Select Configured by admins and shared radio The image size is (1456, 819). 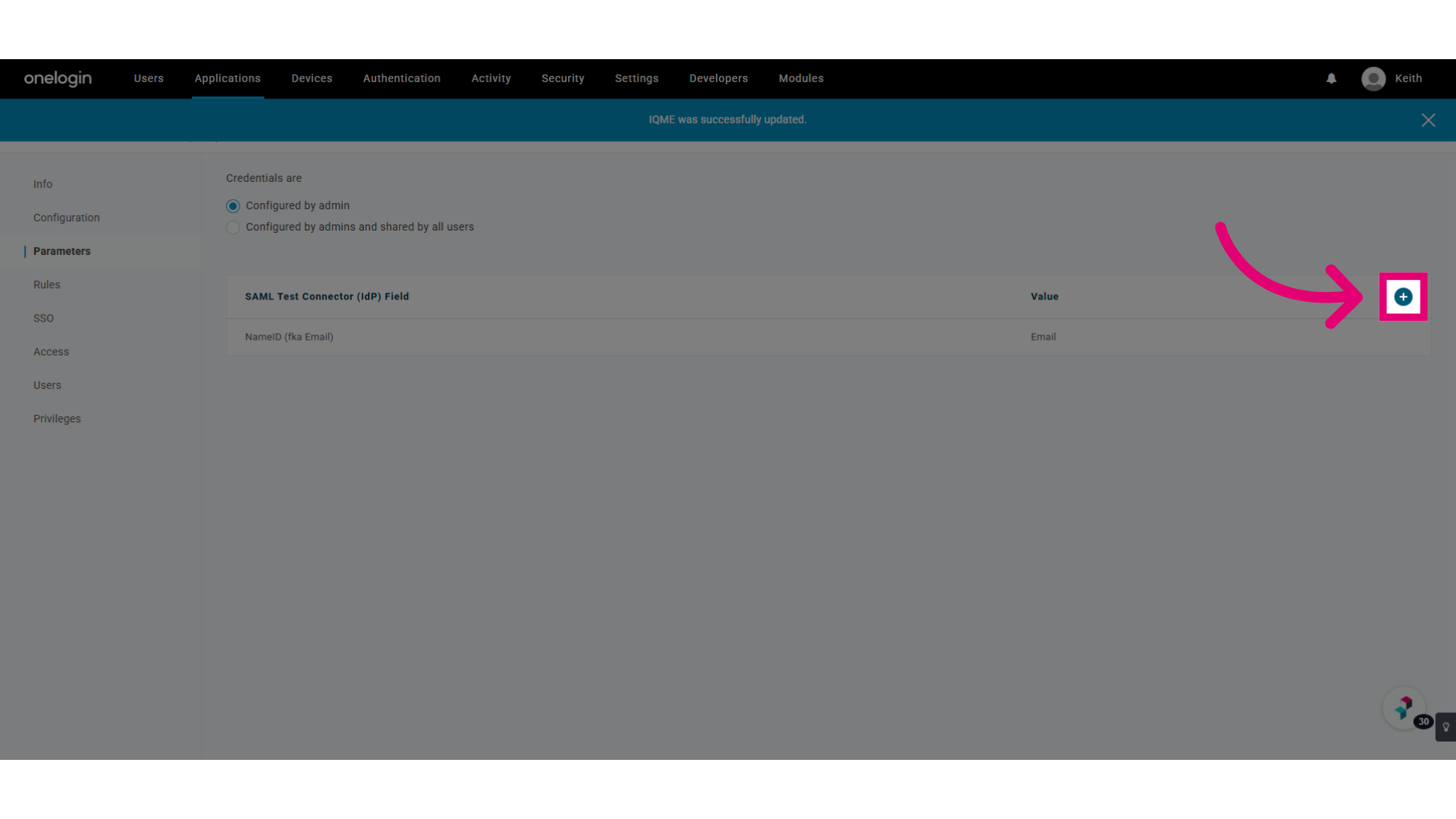tap(233, 227)
